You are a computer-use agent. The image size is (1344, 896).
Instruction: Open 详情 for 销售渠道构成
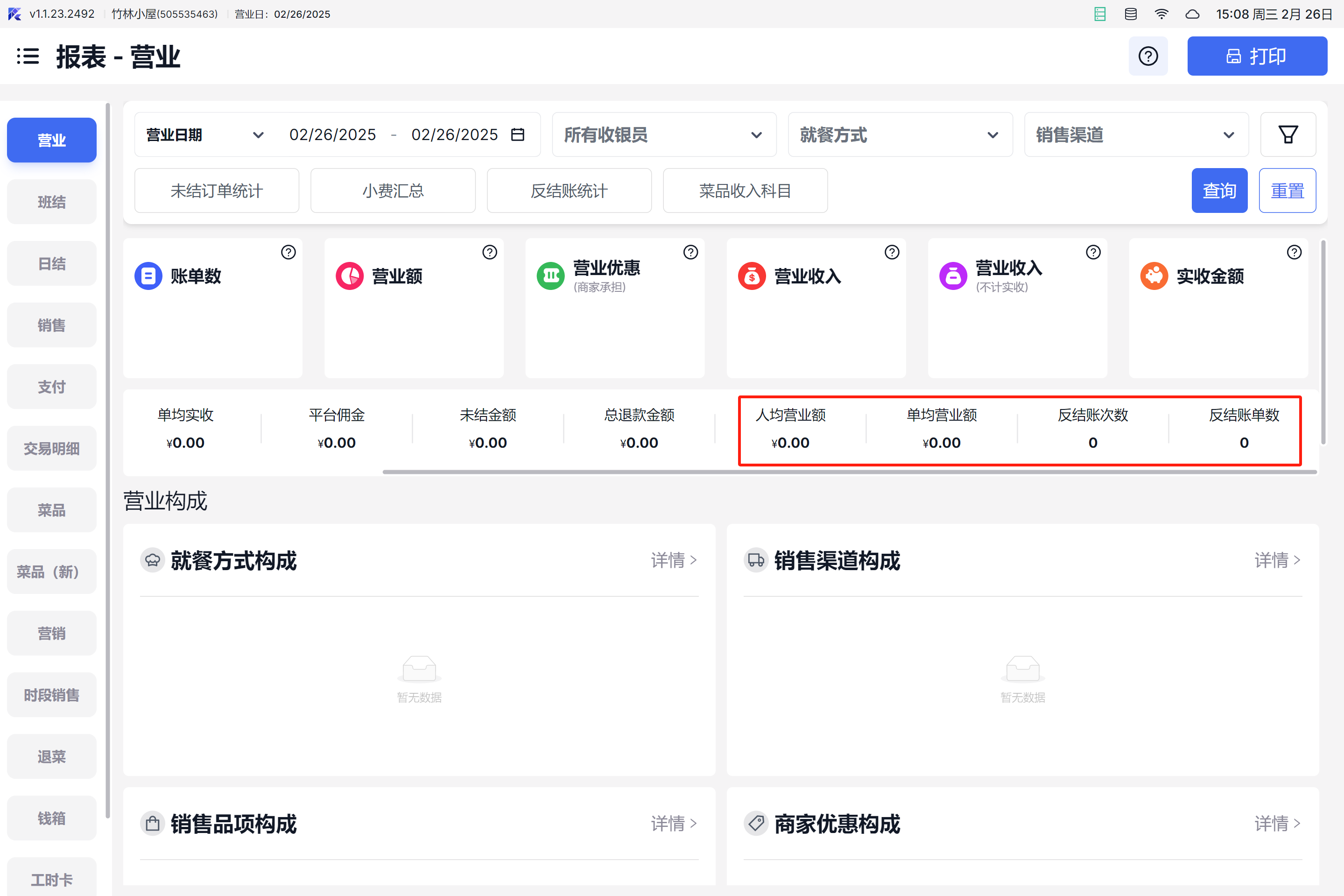click(1277, 560)
